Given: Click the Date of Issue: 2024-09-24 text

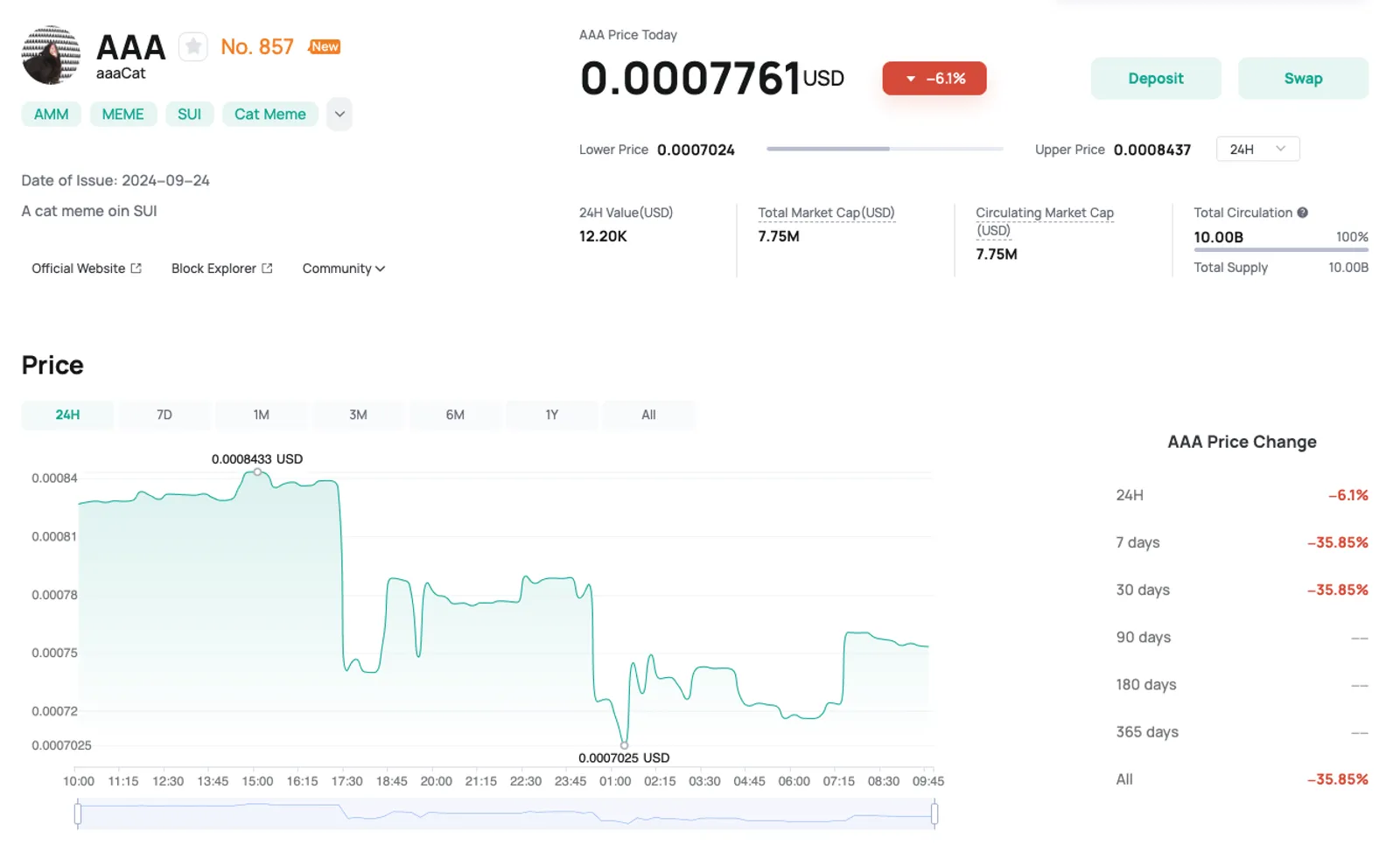Looking at the screenshot, I should pos(115,180).
